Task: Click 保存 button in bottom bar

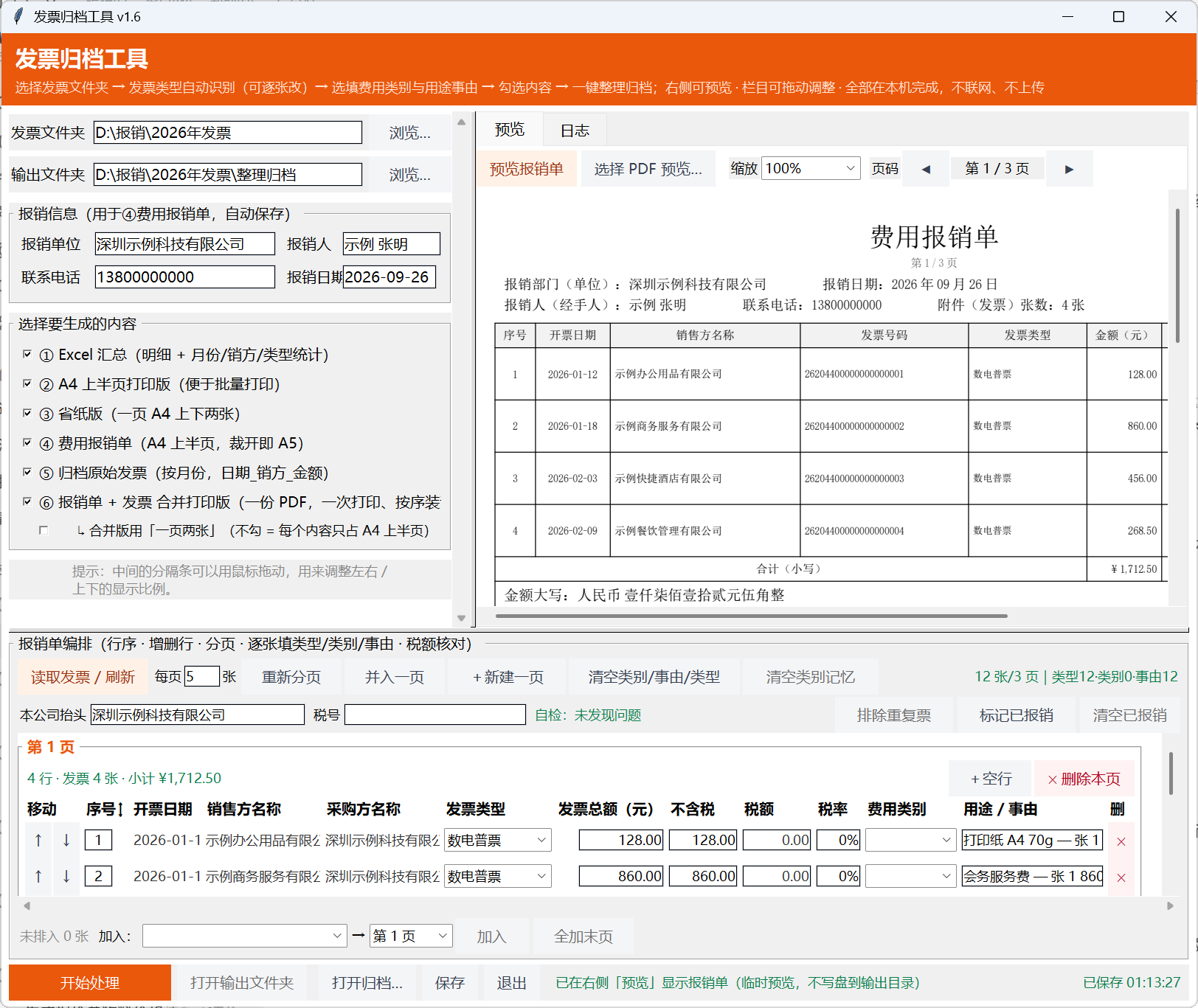Action: pyautogui.click(x=449, y=983)
